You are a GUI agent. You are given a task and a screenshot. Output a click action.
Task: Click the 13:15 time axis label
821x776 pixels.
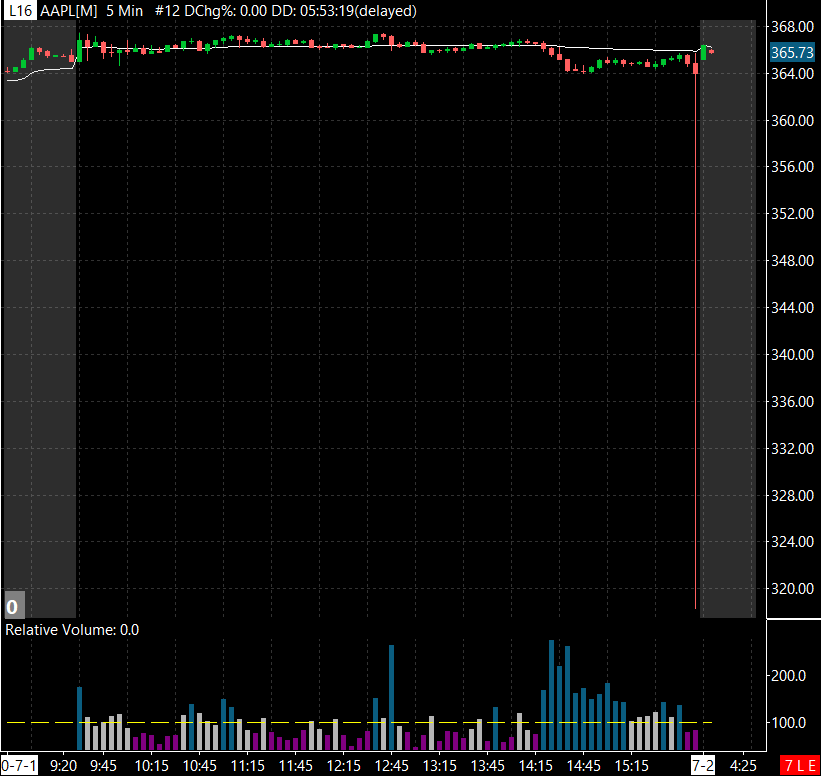440,766
